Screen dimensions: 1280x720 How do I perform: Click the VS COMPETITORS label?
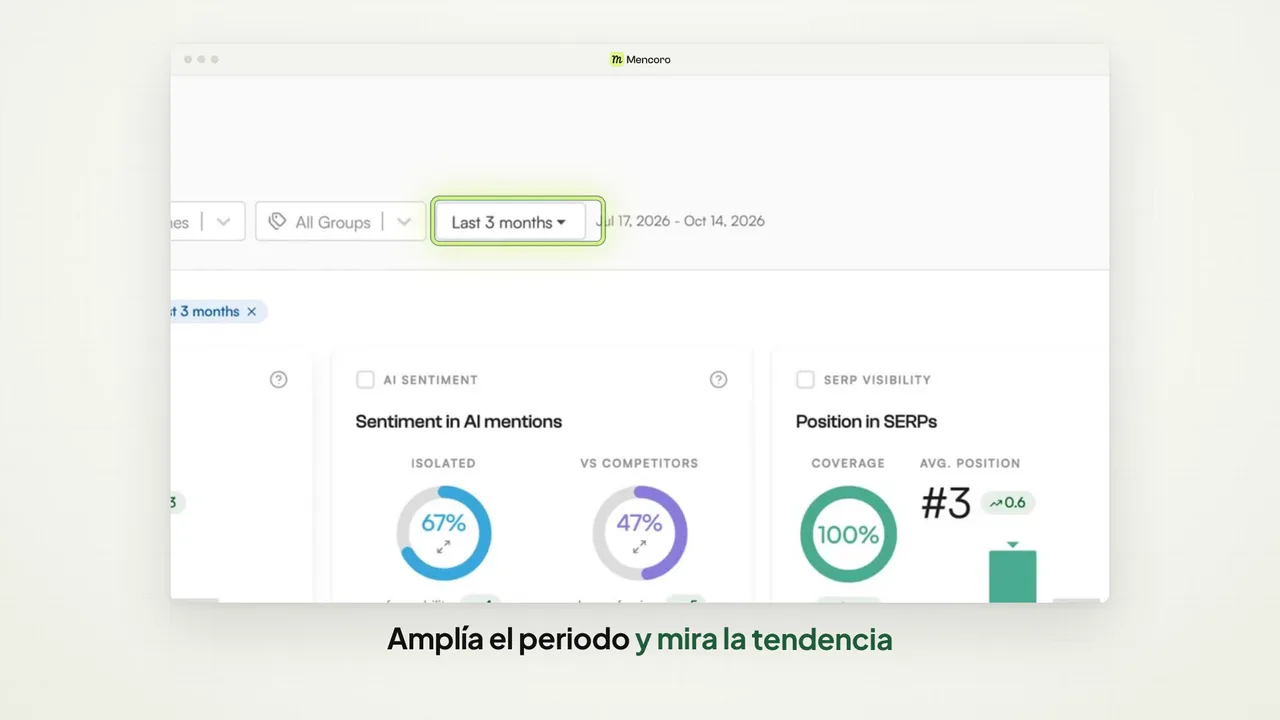pyautogui.click(x=639, y=463)
